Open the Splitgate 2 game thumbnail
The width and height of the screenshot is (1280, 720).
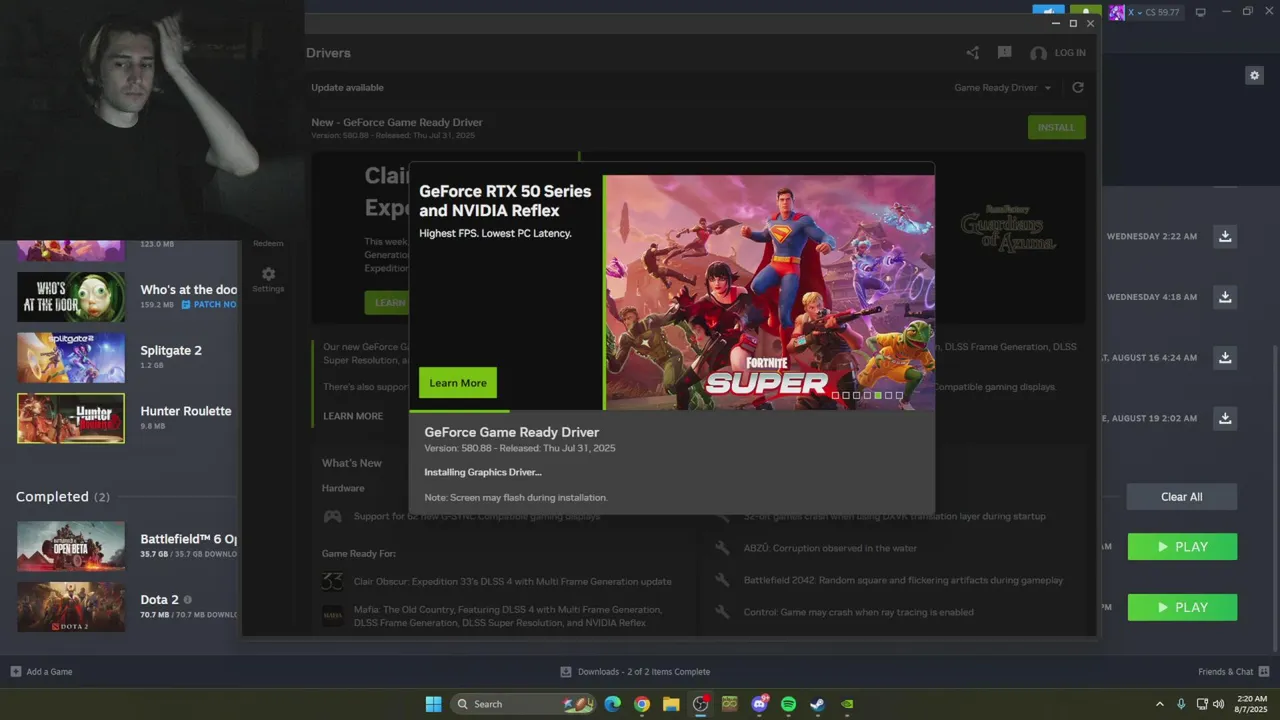(x=71, y=358)
